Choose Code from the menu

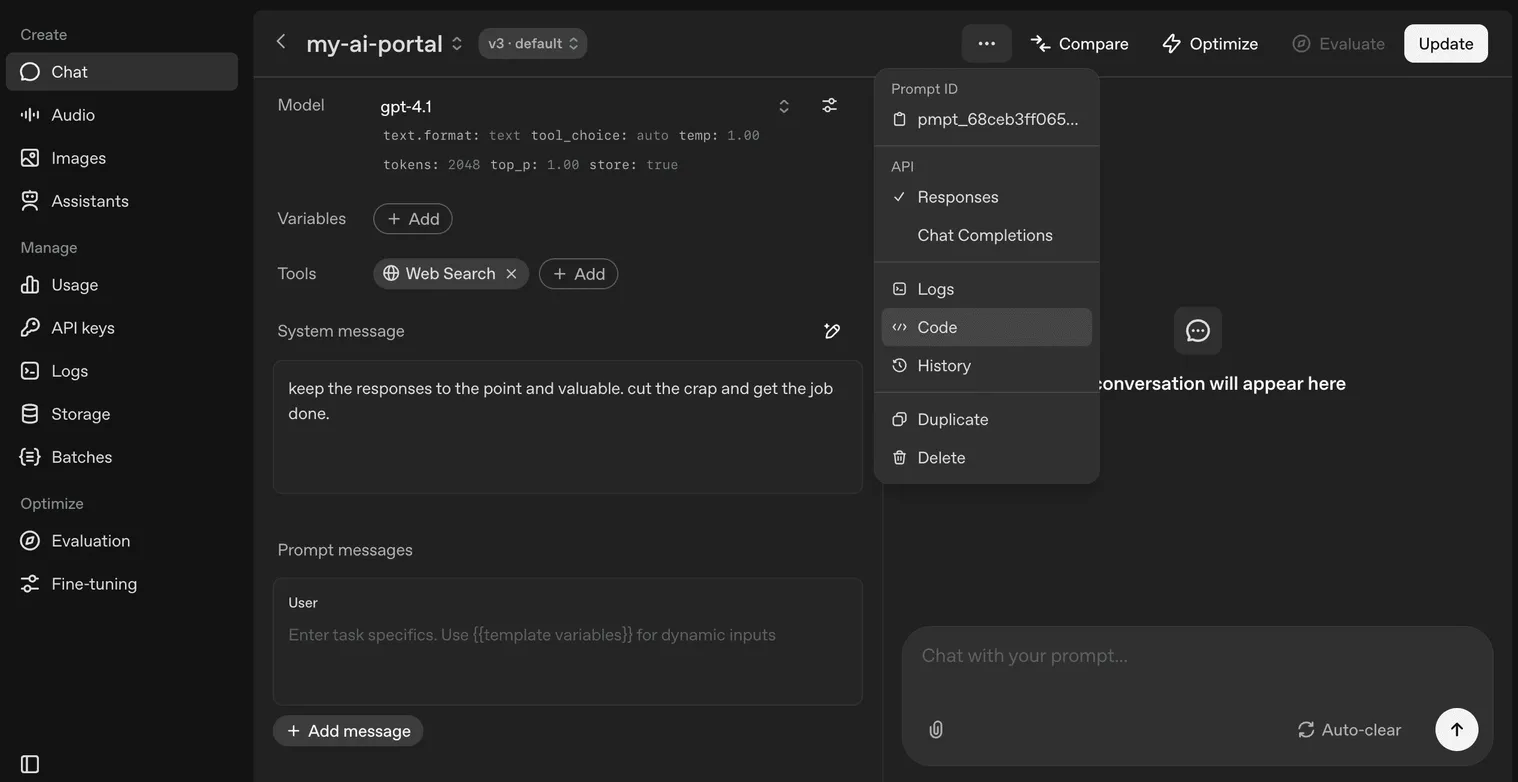[x=937, y=327]
